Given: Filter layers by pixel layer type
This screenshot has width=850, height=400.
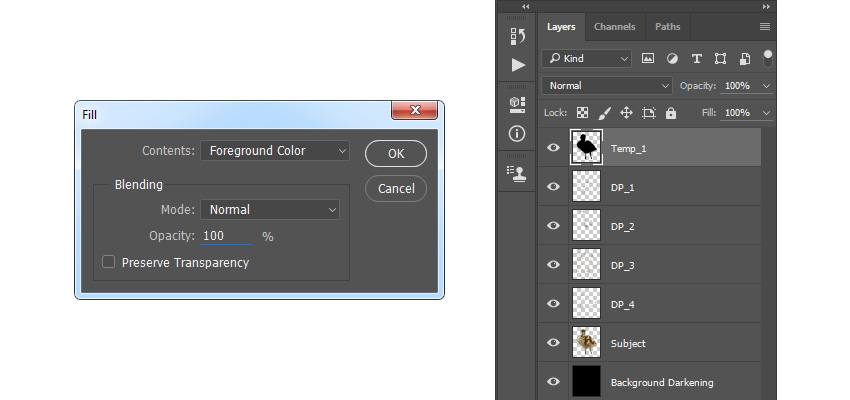Looking at the screenshot, I should click(x=648, y=59).
